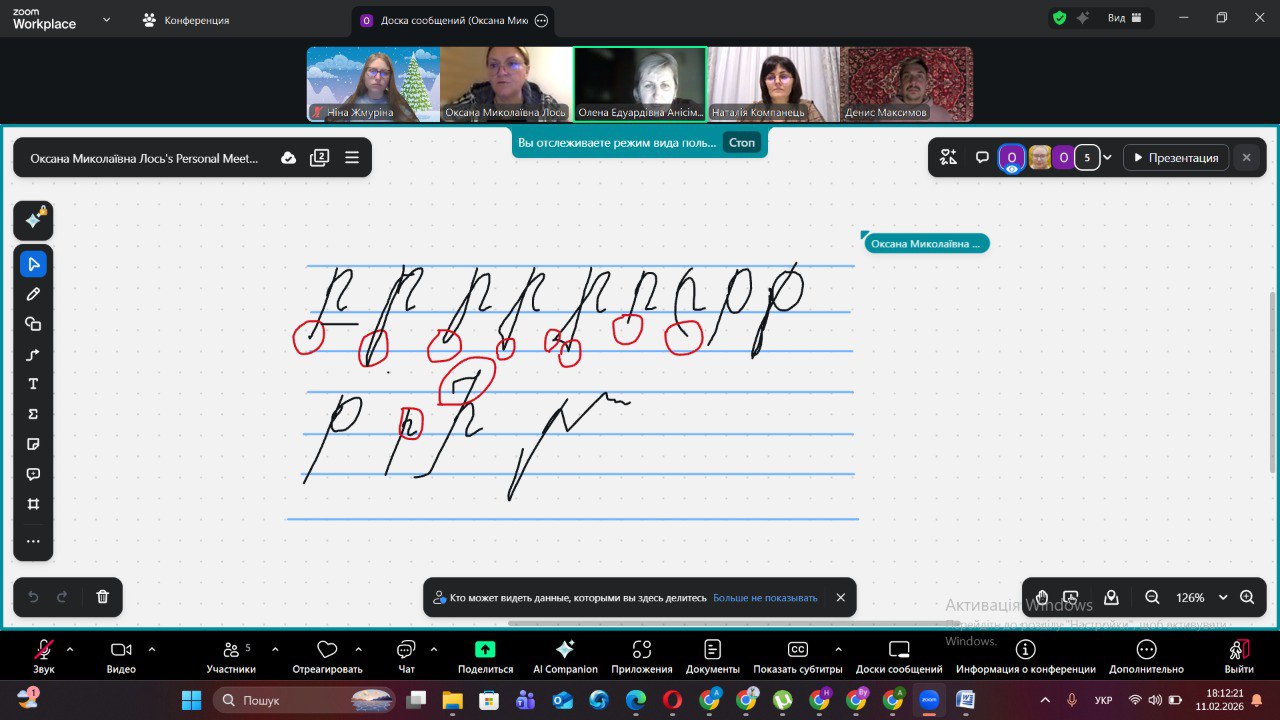Expand zoom level dropdown at 126%
The height and width of the screenshot is (720, 1280).
click(x=1222, y=597)
